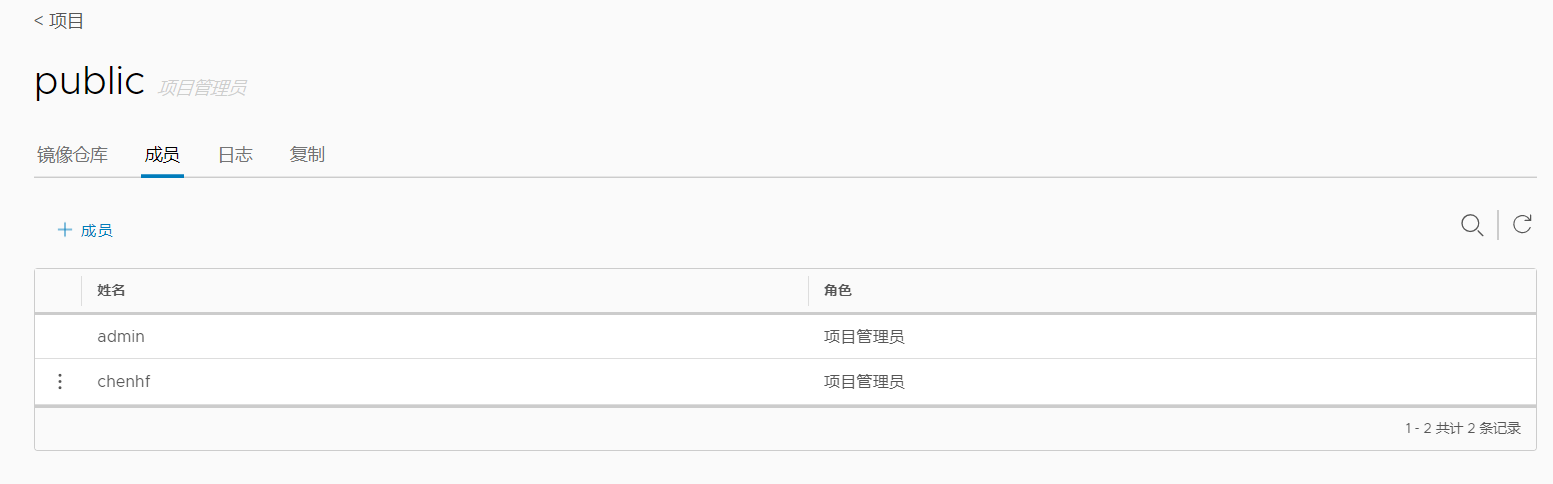Image resolution: width=1553 pixels, height=484 pixels.
Task: Refresh the member list
Action: (x=1522, y=224)
